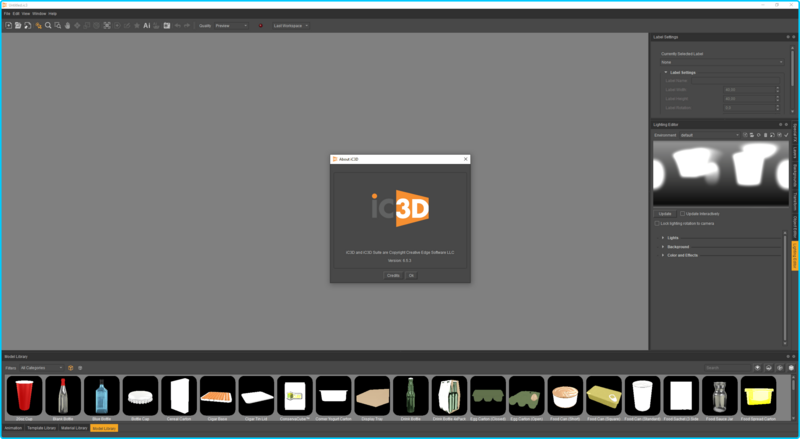Open the Window menu
The image size is (800, 439).
click(39, 14)
